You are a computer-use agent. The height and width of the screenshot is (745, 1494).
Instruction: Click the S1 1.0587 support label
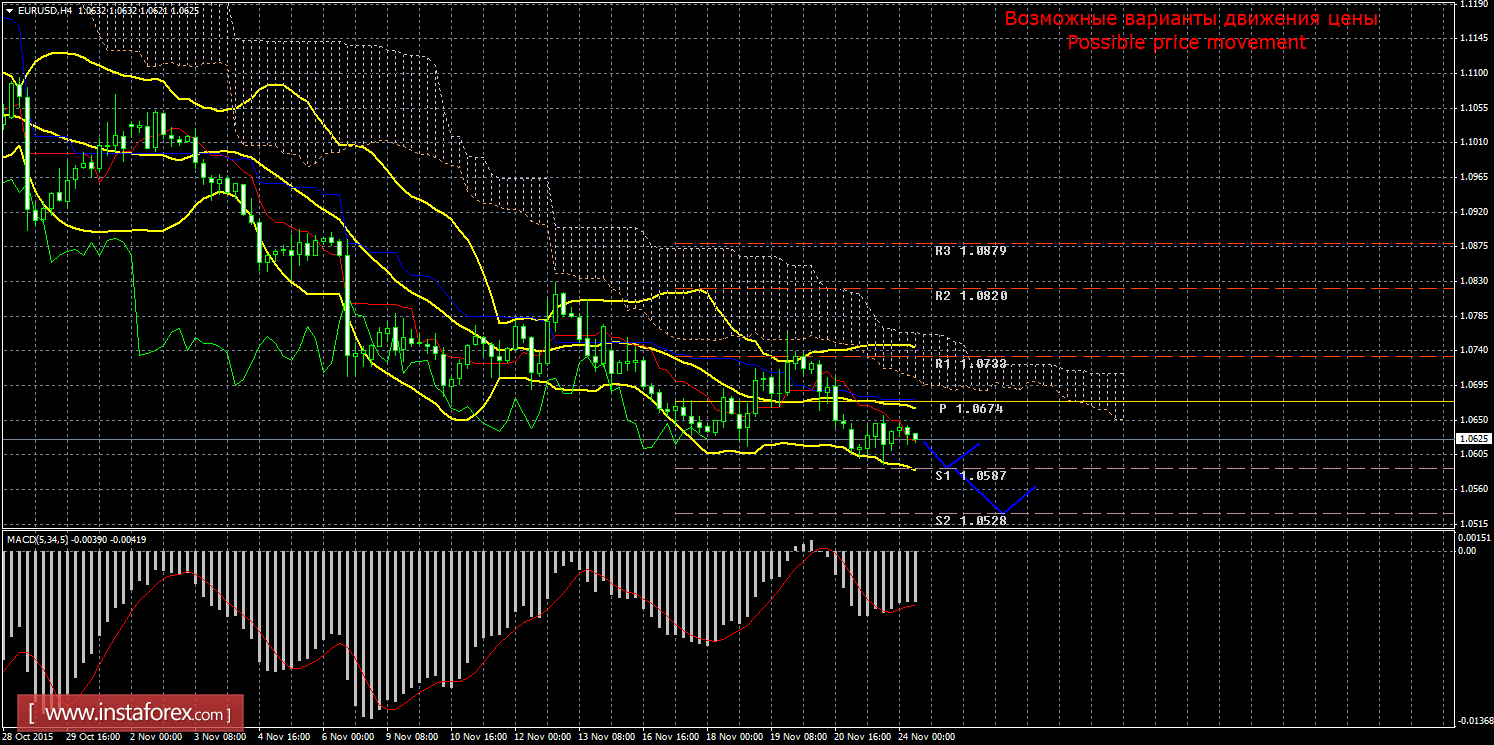point(970,476)
